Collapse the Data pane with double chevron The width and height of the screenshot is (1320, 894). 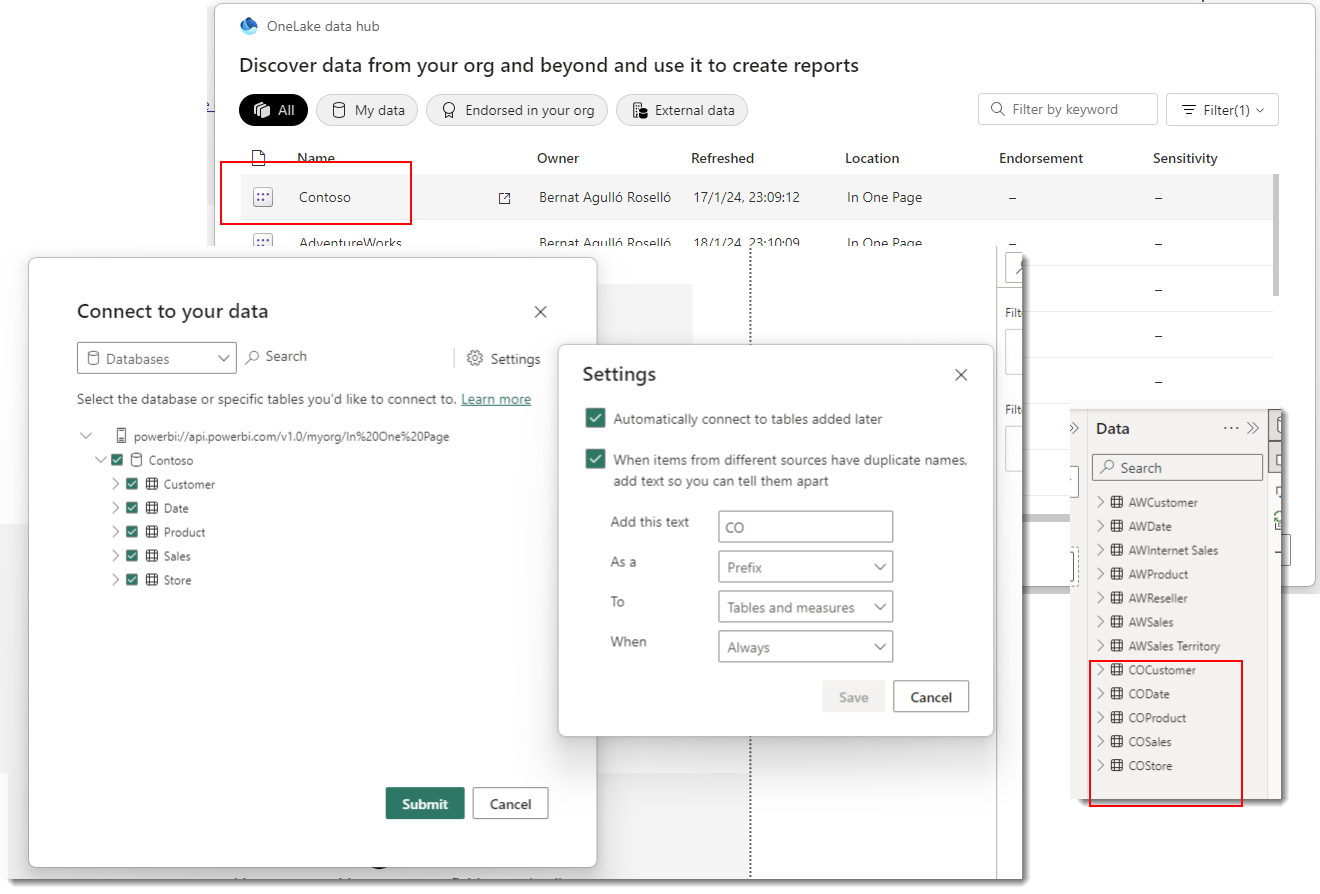[x=1253, y=428]
